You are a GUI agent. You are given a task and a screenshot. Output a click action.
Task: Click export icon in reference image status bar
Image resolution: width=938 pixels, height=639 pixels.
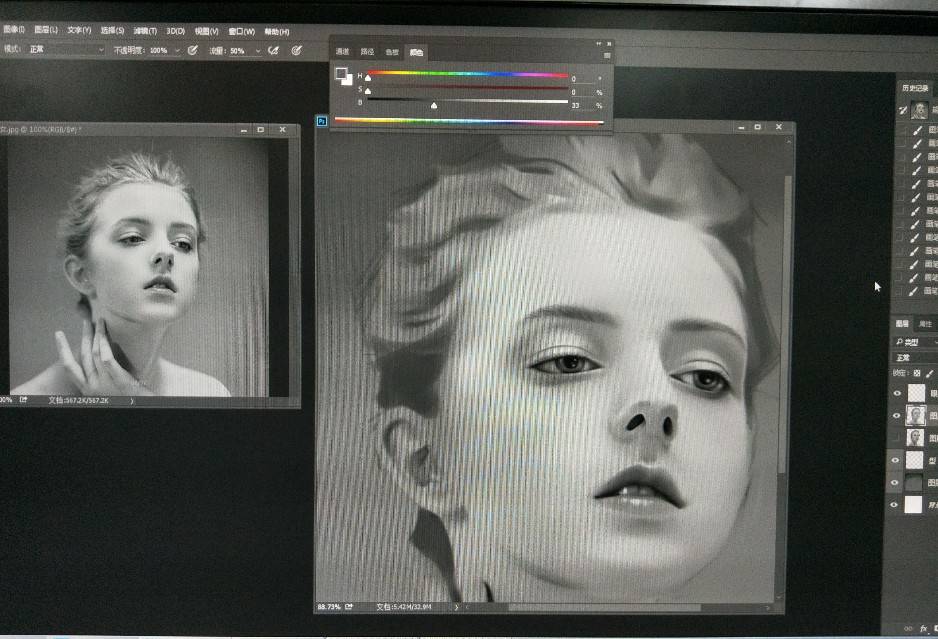(x=23, y=400)
